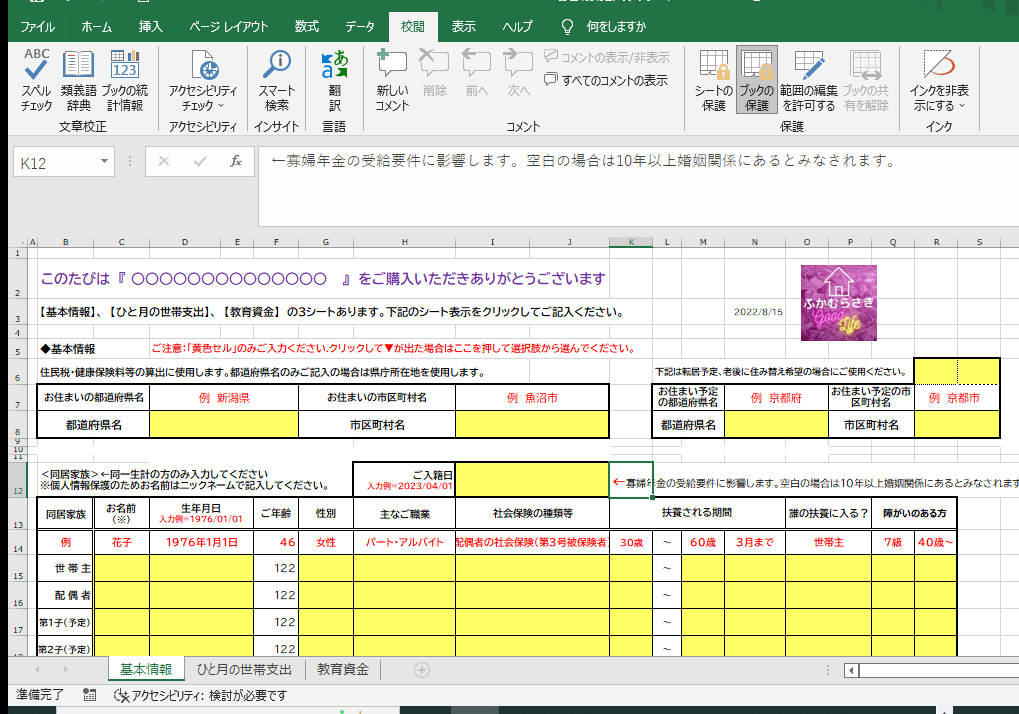Open the スマート検索 smart lookup
The image size is (1019, 714).
[277, 81]
